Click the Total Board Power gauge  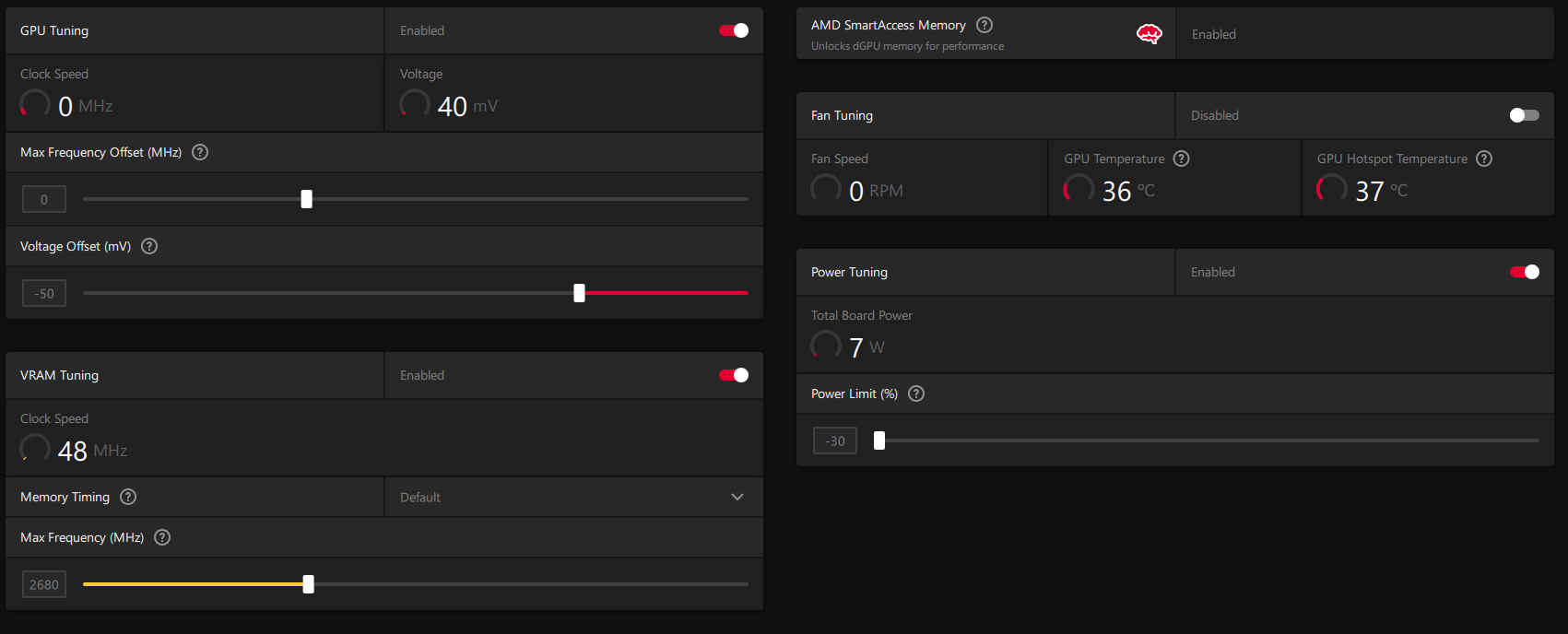point(826,346)
